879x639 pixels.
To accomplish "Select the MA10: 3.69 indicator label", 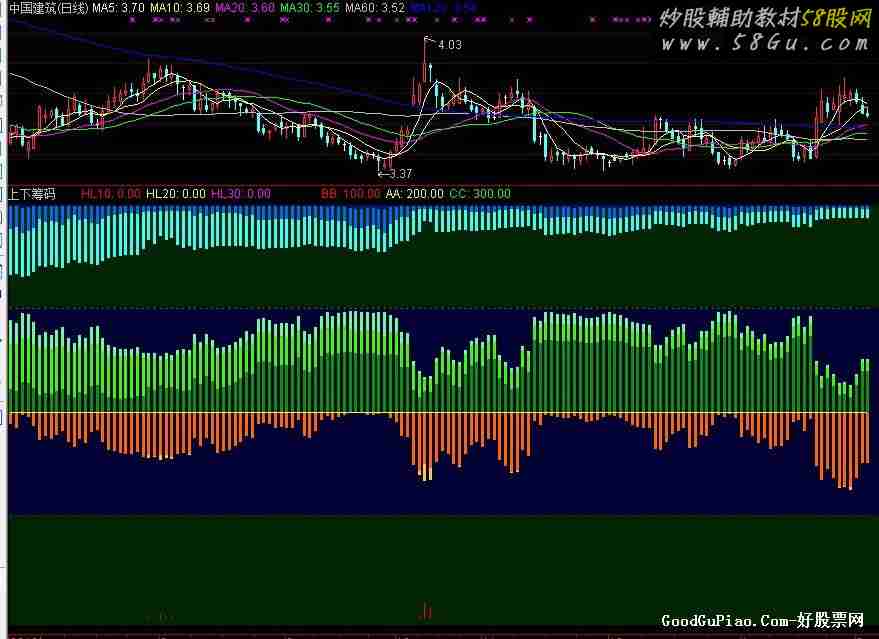I will coord(180,7).
